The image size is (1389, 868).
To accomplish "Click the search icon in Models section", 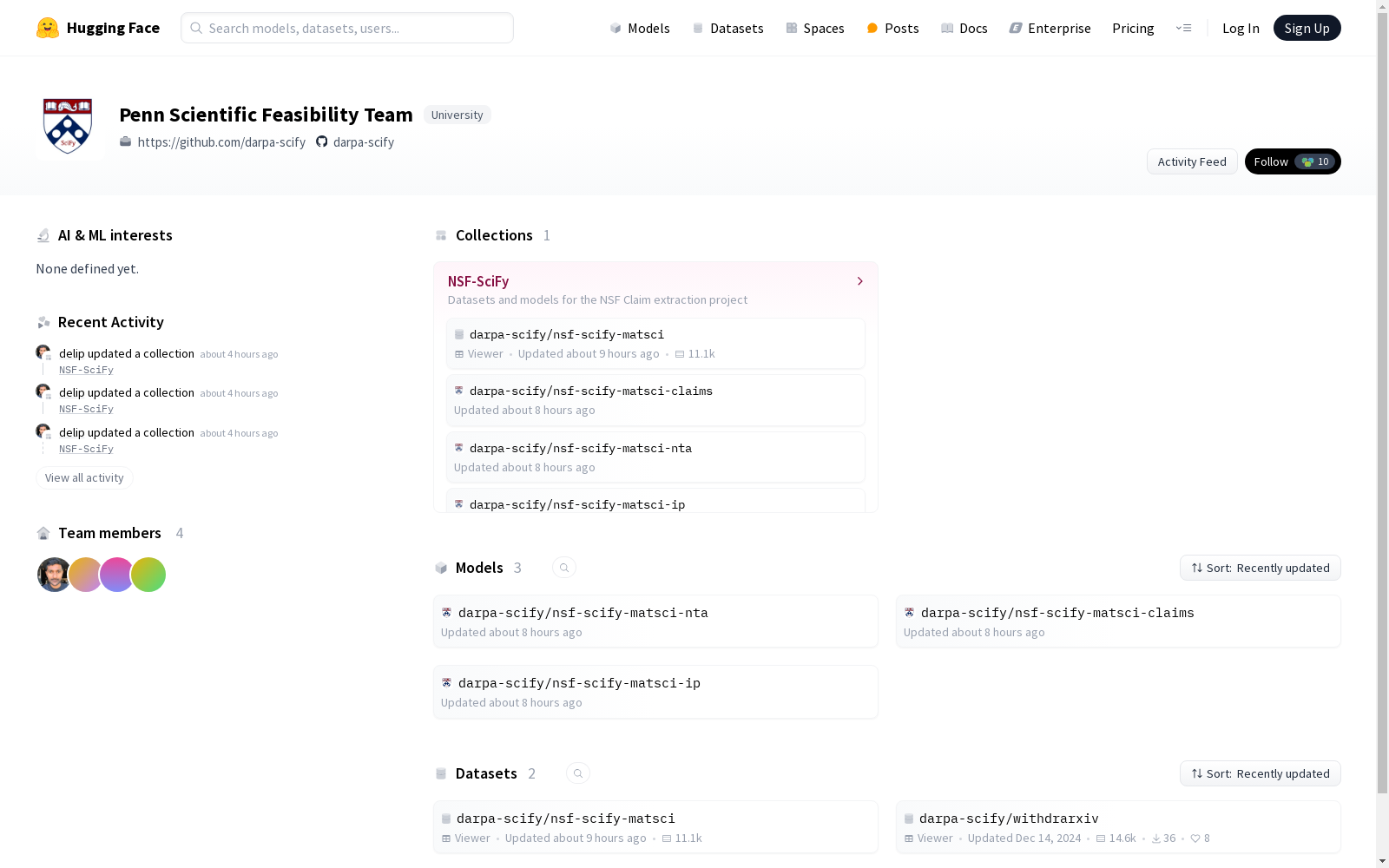I will (564, 568).
